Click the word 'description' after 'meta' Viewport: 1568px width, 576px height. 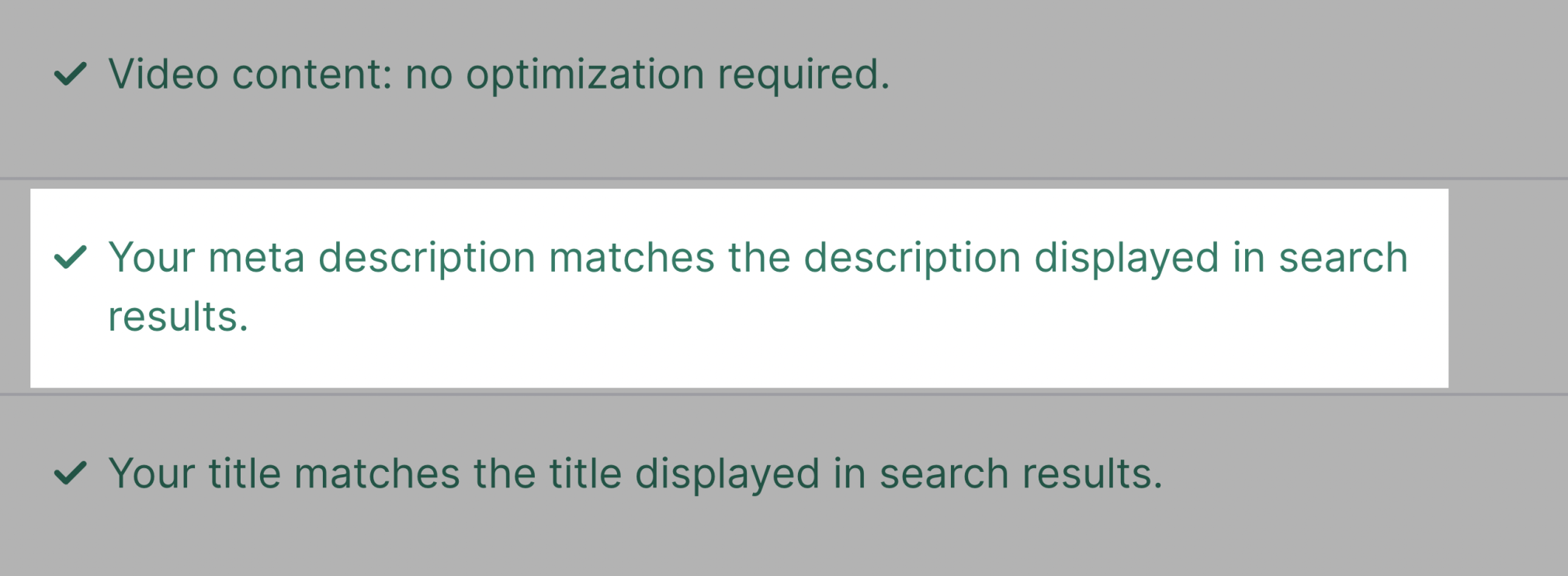pyautogui.click(x=427, y=259)
